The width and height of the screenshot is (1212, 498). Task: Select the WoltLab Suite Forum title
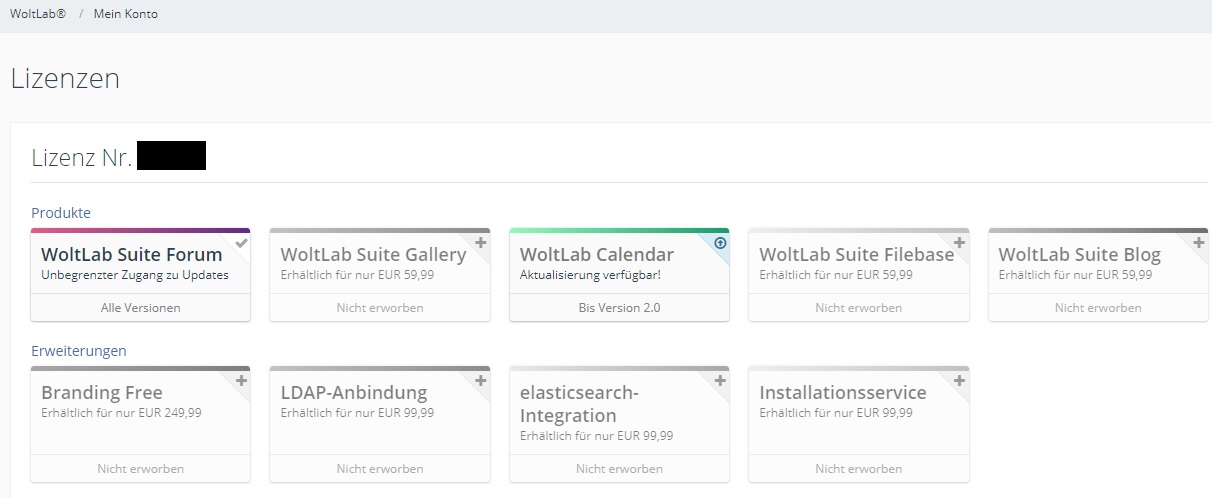131,255
